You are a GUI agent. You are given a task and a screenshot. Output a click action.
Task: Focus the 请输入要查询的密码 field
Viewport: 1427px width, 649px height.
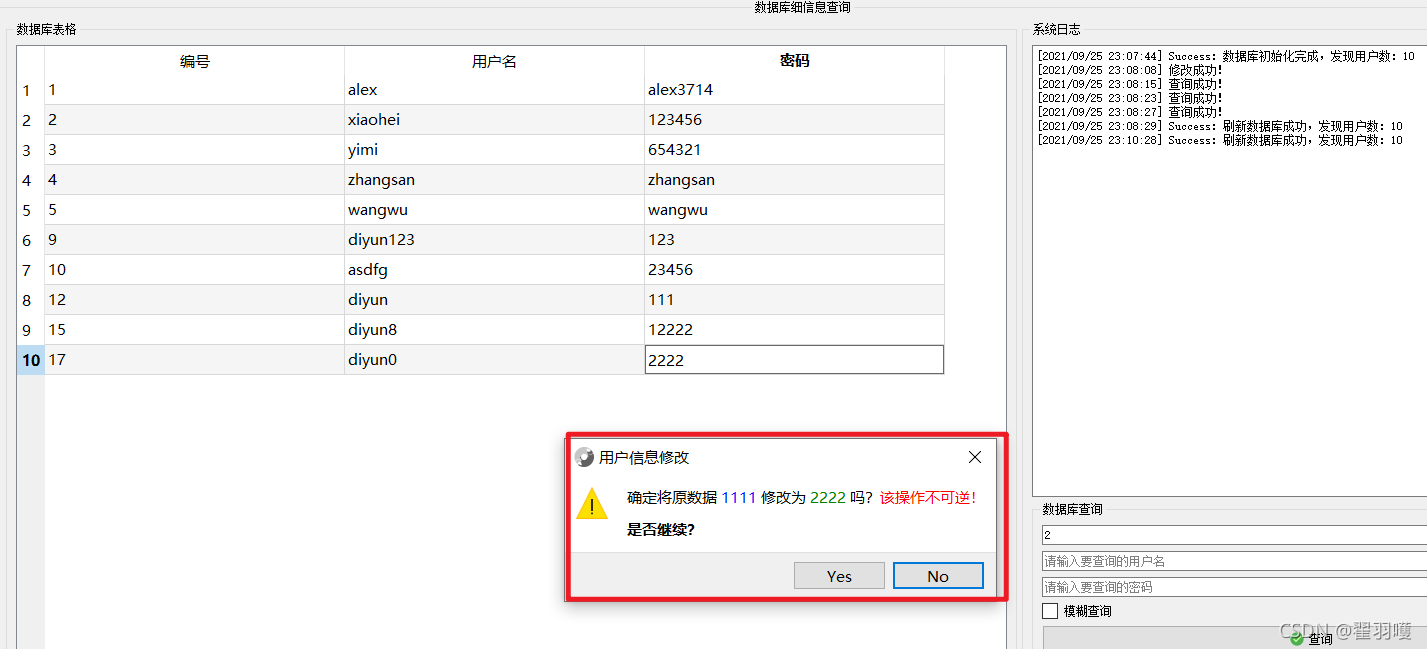1235,587
